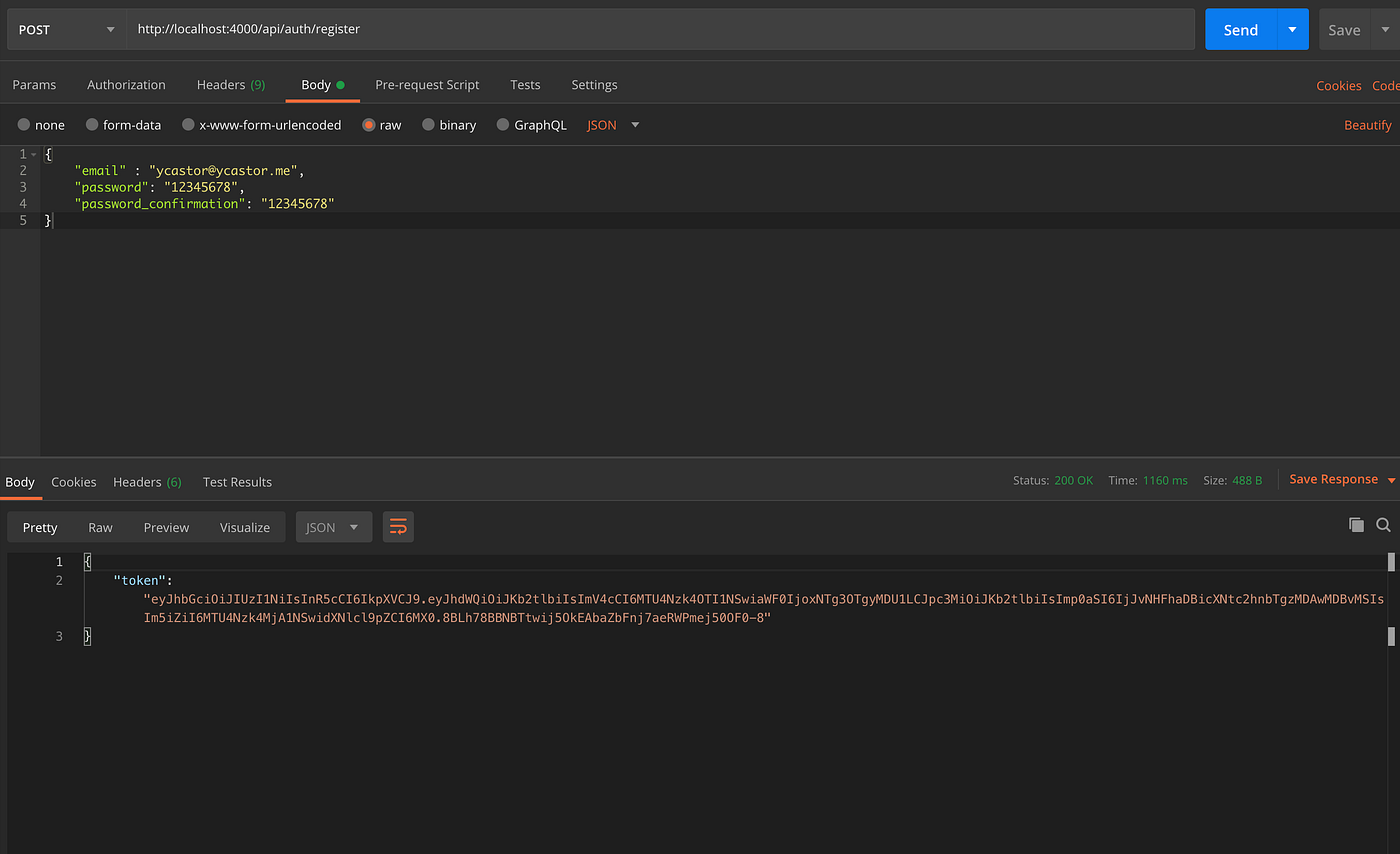
Task: View the Pre-request Script tab
Action: click(x=427, y=85)
